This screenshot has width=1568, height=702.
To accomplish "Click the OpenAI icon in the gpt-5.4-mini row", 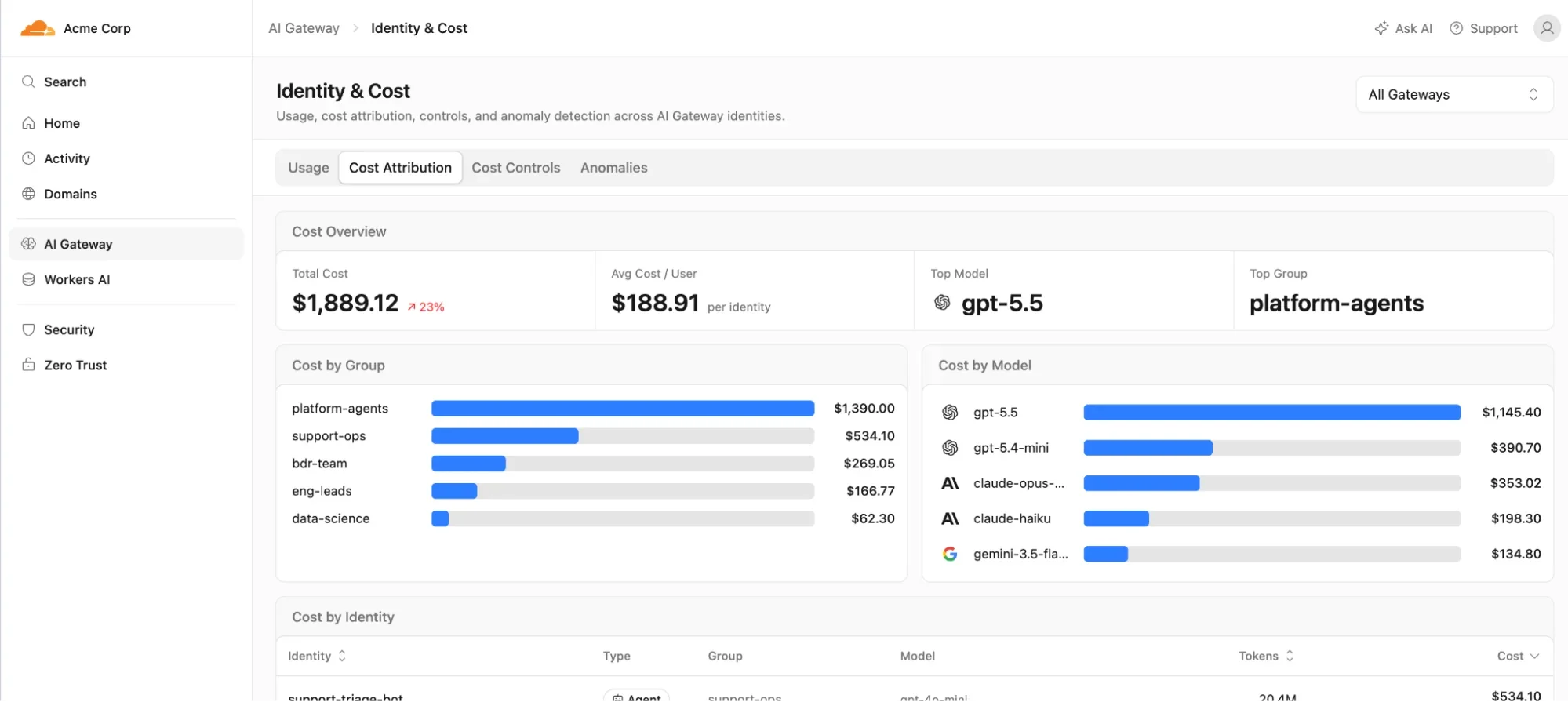I will tap(950, 448).
